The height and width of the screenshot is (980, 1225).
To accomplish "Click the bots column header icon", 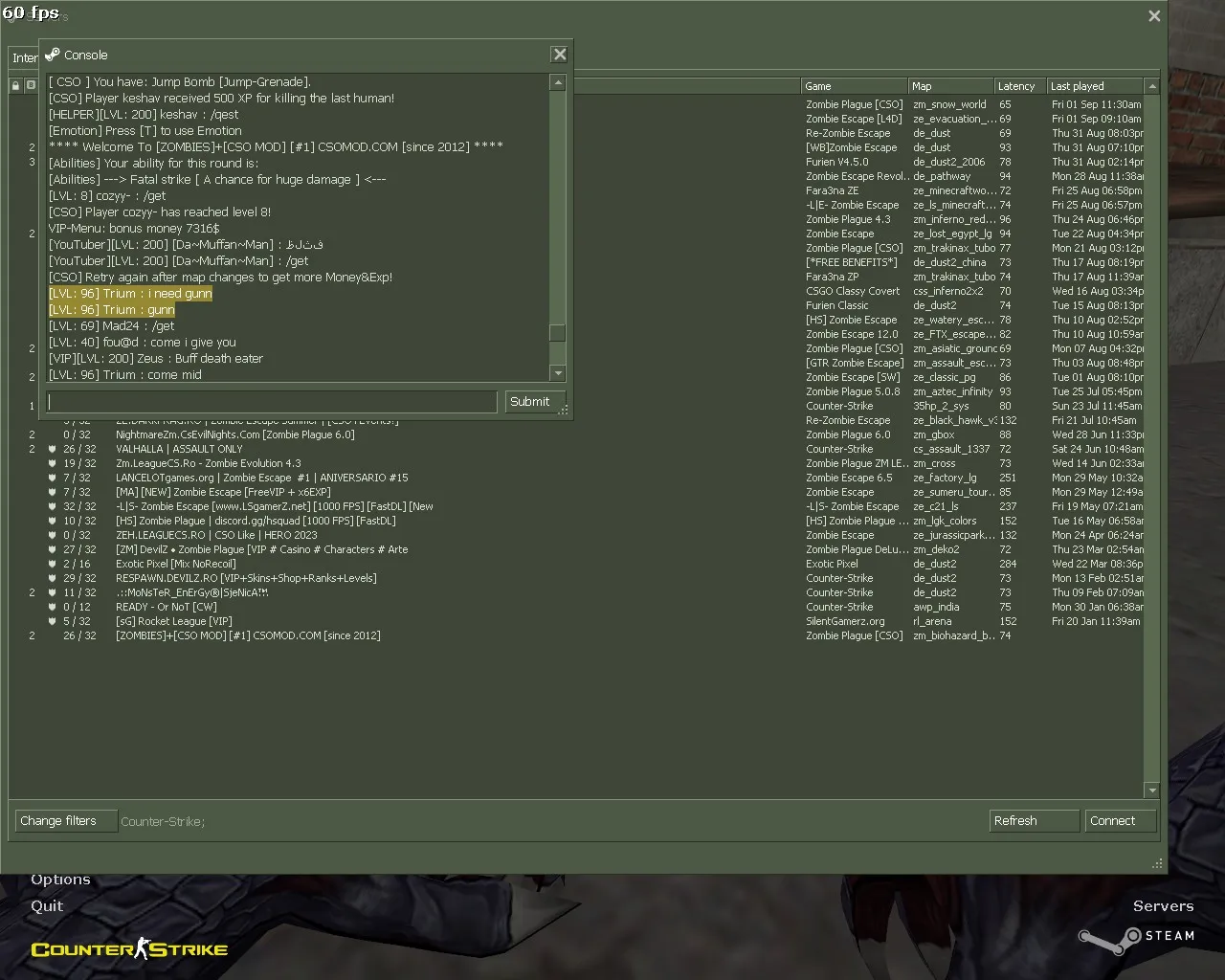I will click(31, 85).
